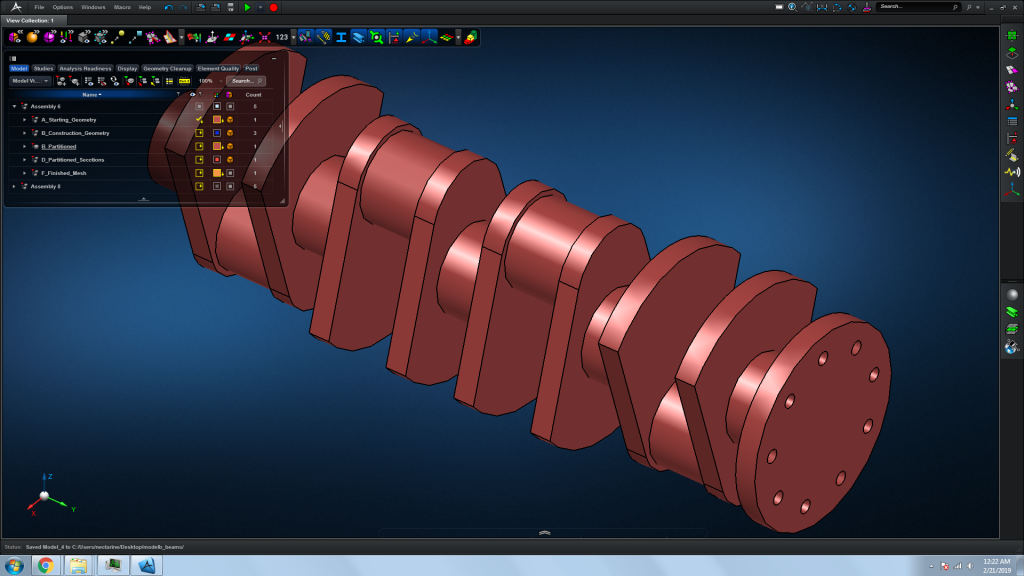Click the magenta sphere visibility icon
Screen dimensions: 1024x576
pyautogui.click(x=49, y=37)
